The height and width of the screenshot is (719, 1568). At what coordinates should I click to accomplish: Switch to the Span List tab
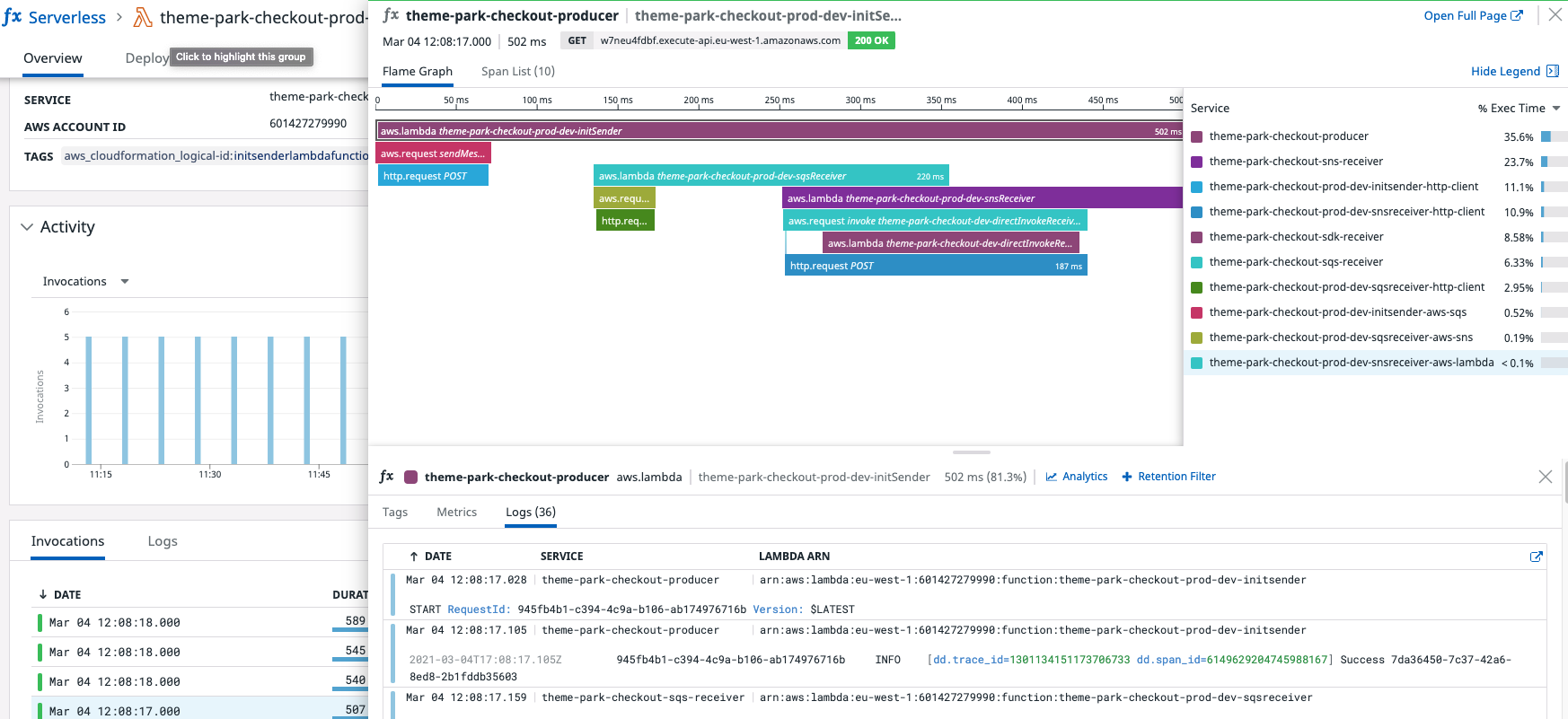(517, 71)
